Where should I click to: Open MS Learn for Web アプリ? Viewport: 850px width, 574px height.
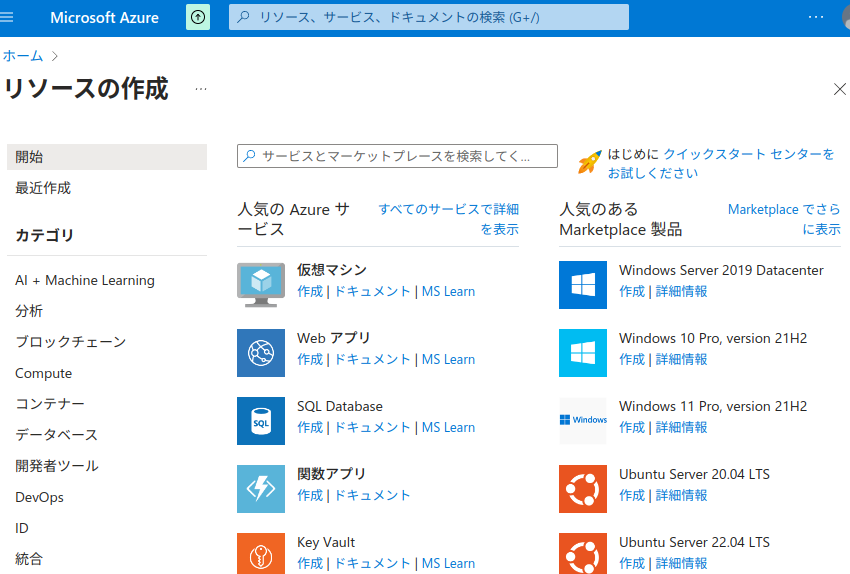pyautogui.click(x=448, y=359)
